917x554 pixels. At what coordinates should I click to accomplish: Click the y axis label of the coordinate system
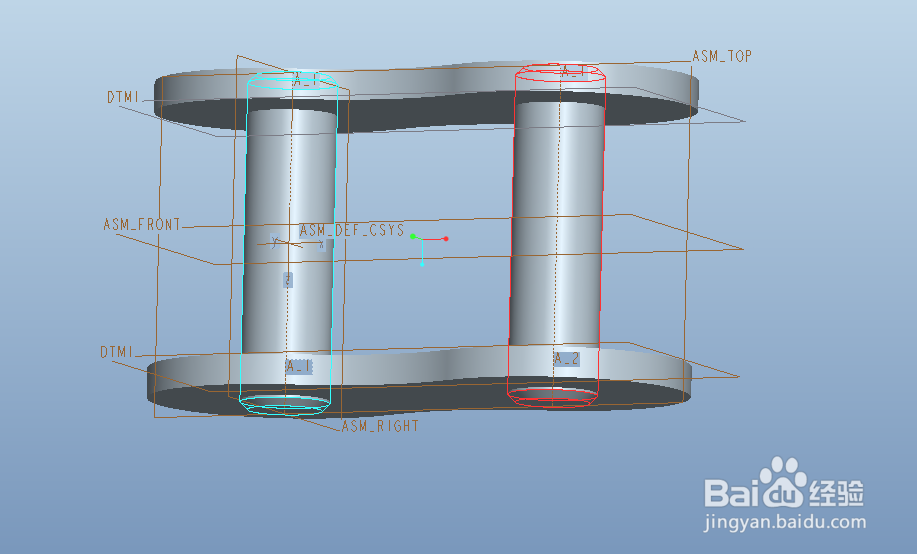[275, 240]
